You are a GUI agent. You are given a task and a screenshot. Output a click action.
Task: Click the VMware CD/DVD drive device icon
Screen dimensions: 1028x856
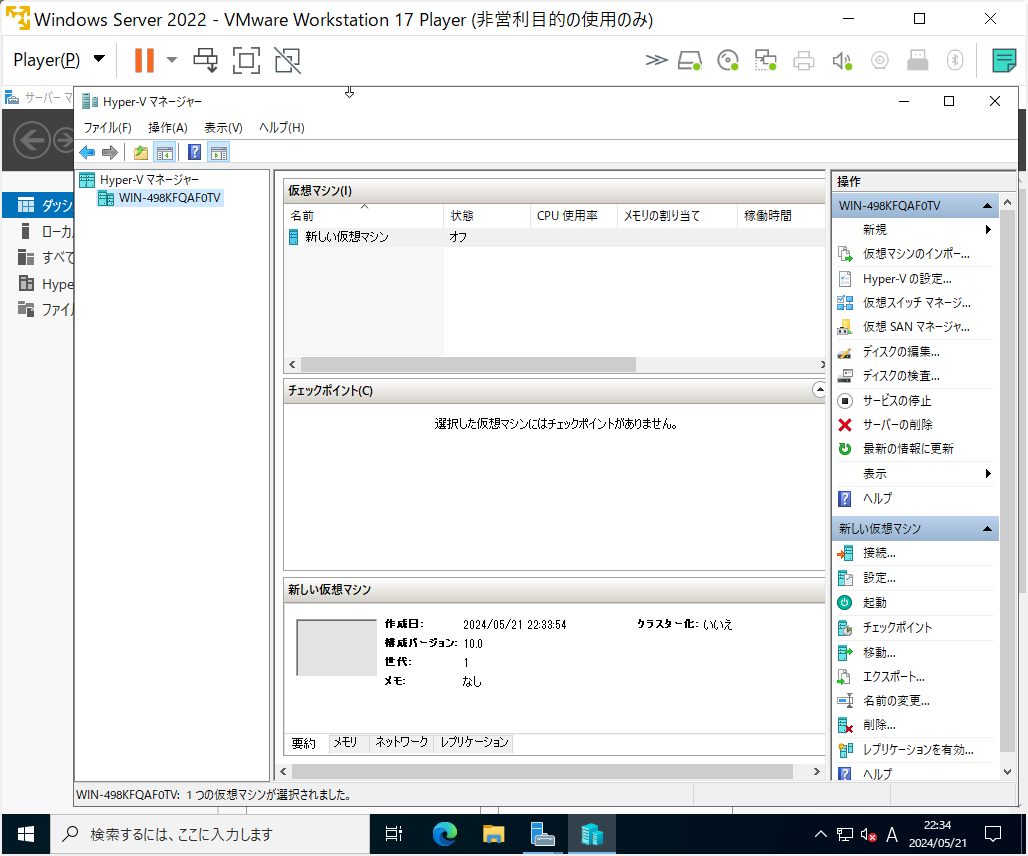(x=728, y=60)
